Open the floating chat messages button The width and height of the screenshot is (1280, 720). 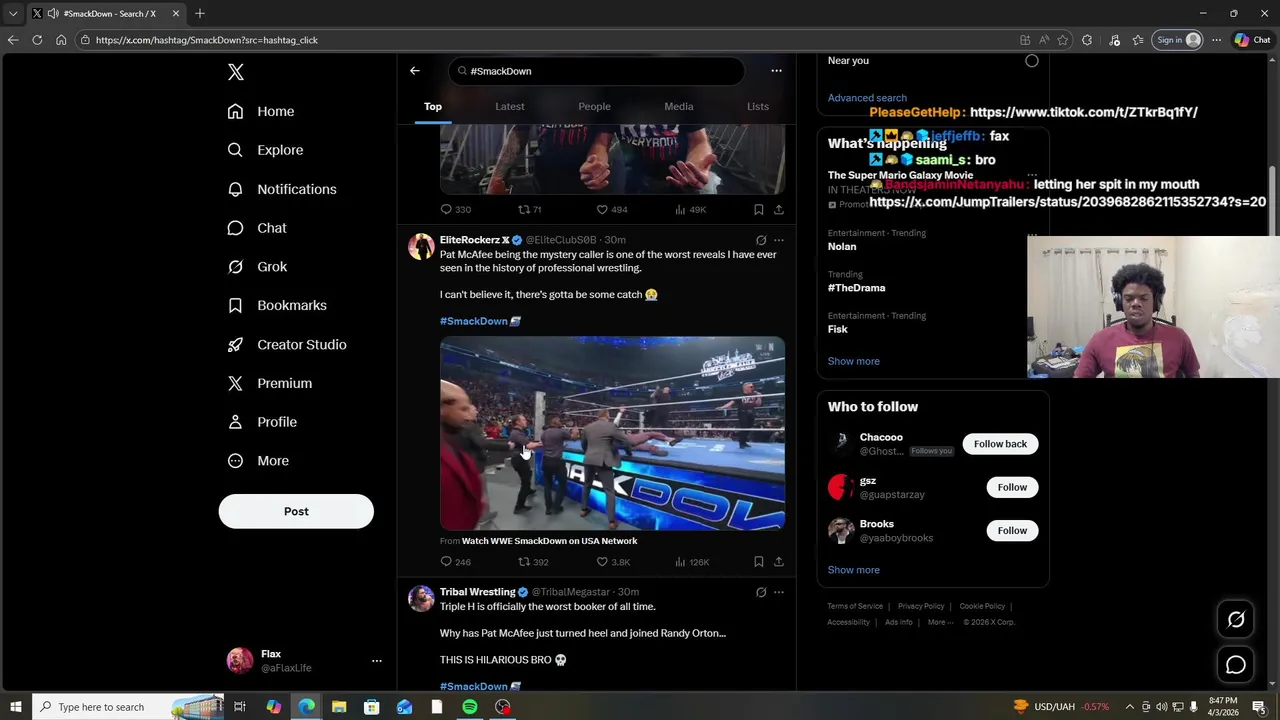coord(1236,665)
